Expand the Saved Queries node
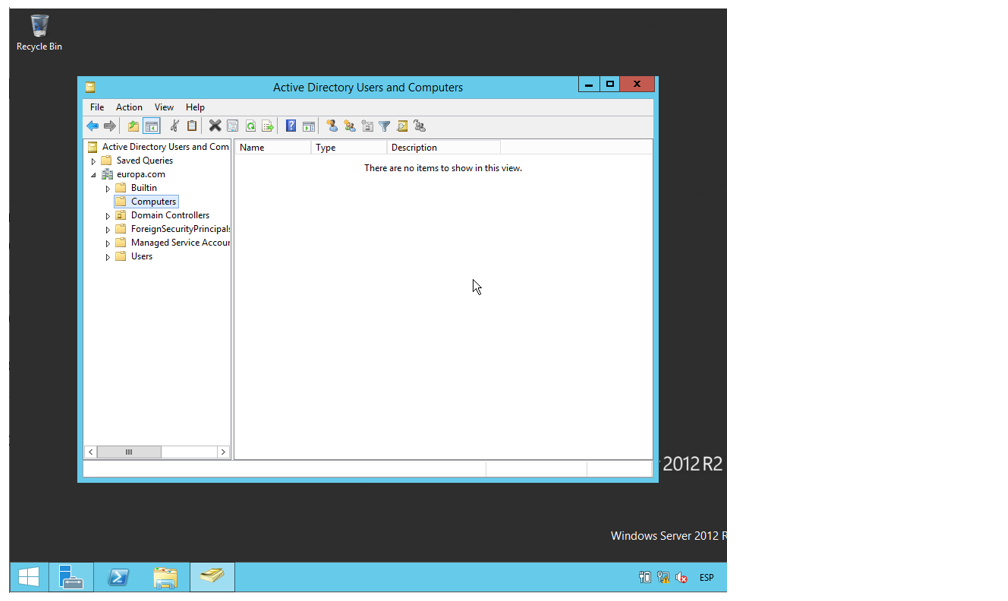Screen dimensions: 1008x601 (x=94, y=161)
